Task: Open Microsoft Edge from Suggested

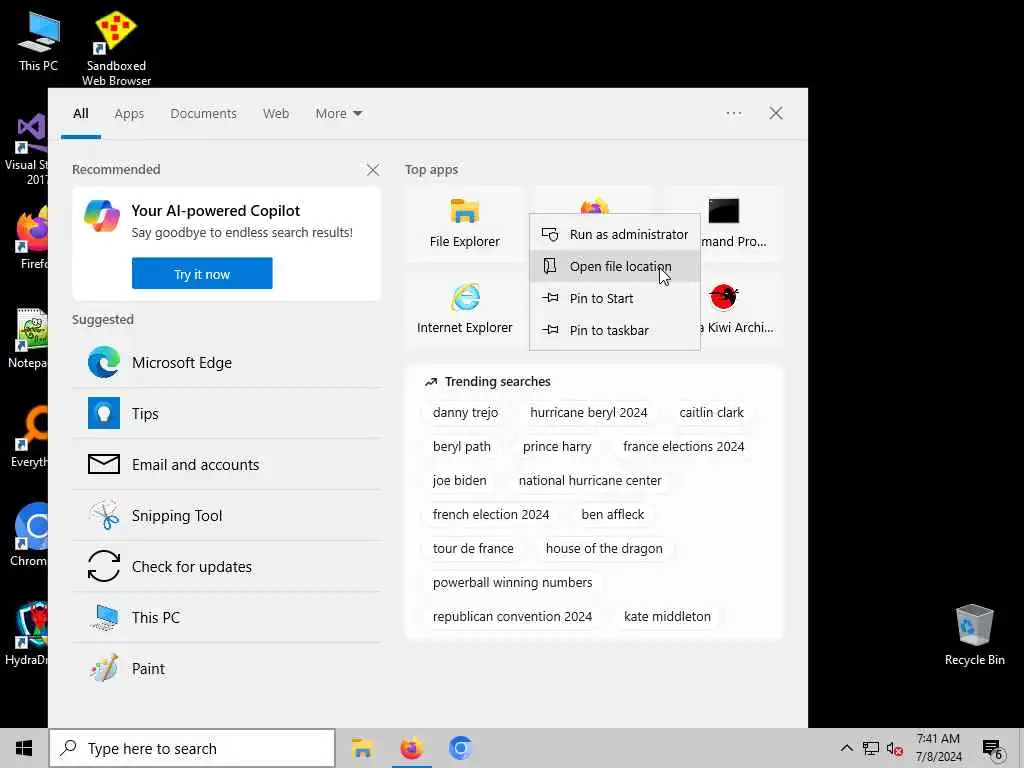Action: tap(227, 362)
